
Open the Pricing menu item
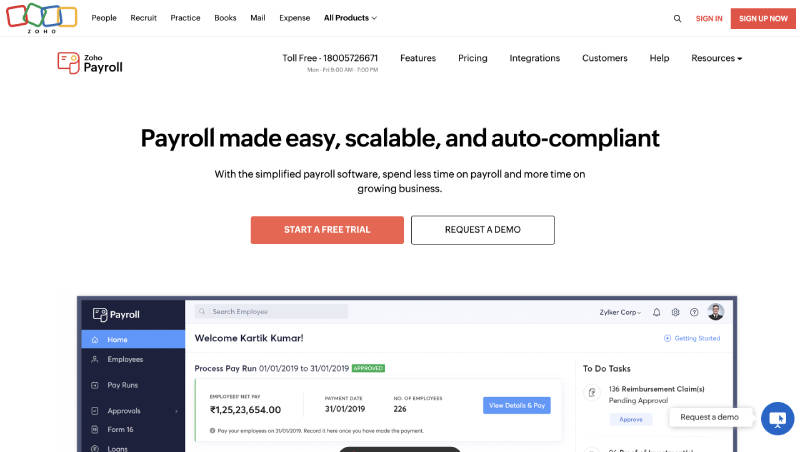click(473, 58)
